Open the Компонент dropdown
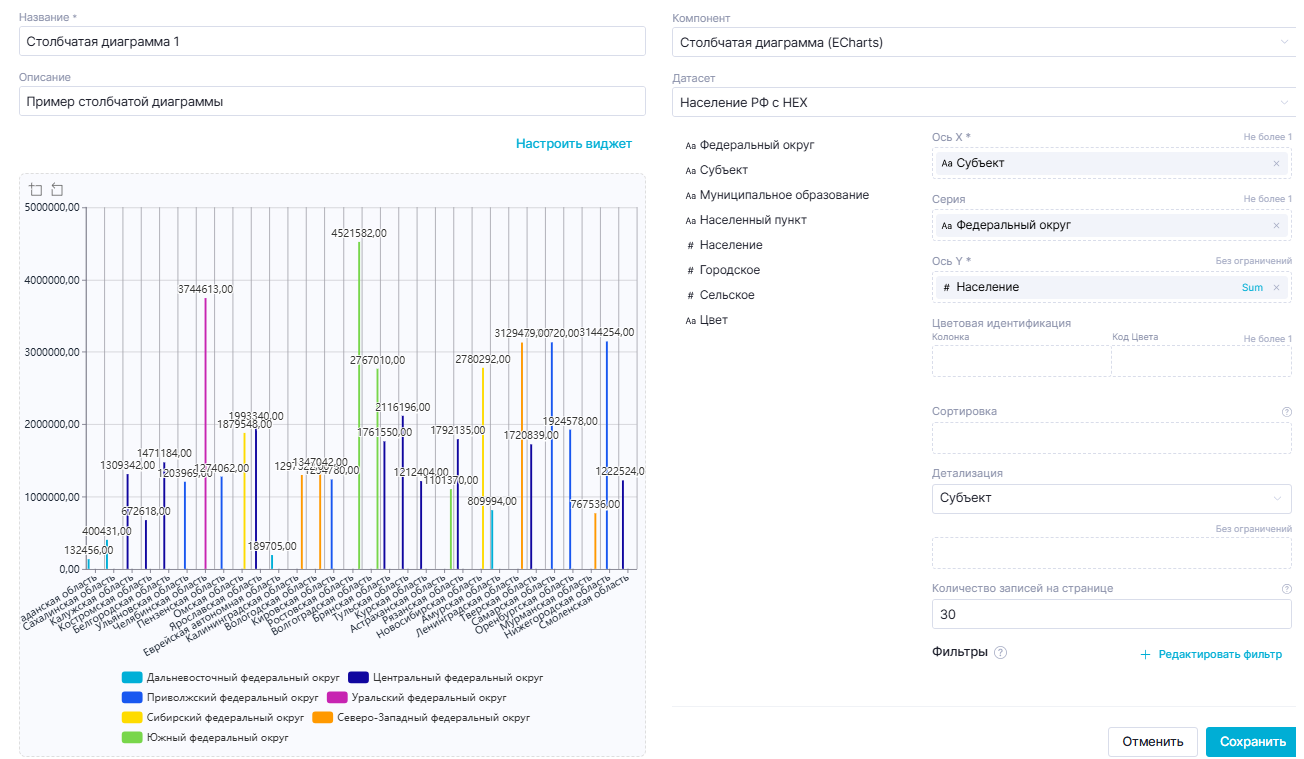 [983, 42]
